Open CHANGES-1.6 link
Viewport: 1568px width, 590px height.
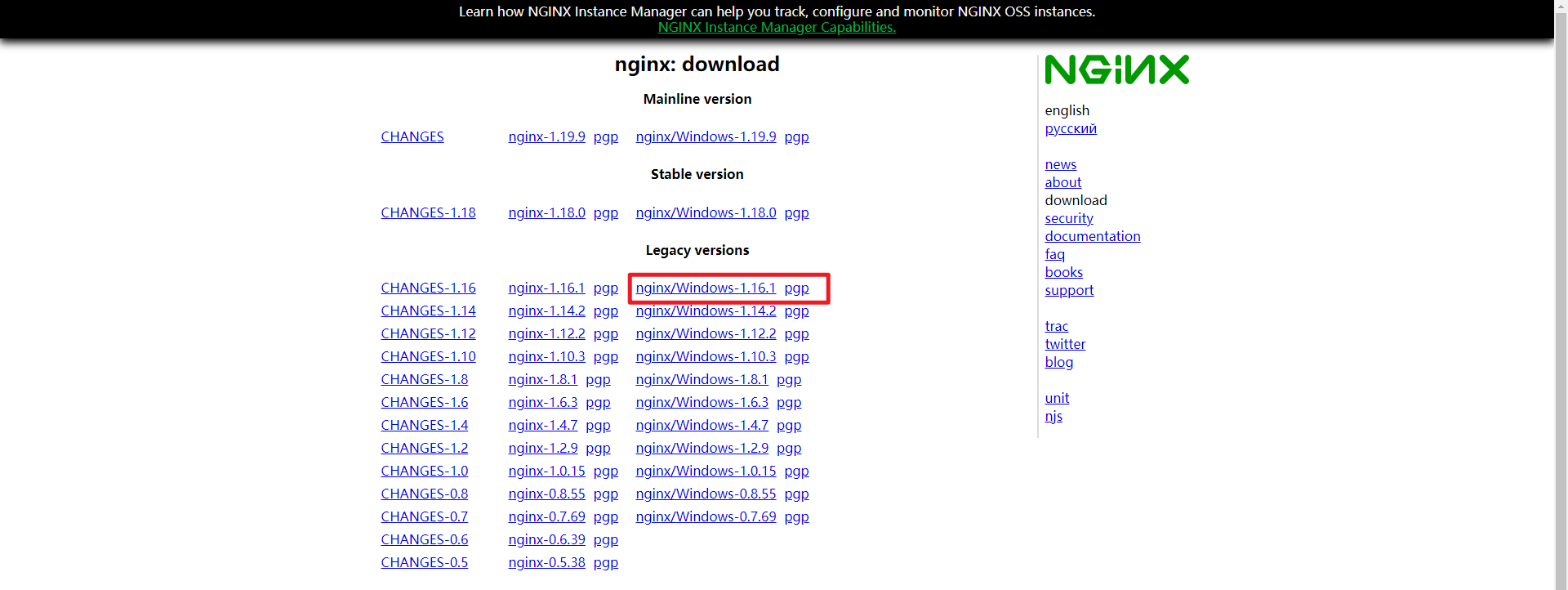[x=424, y=402]
